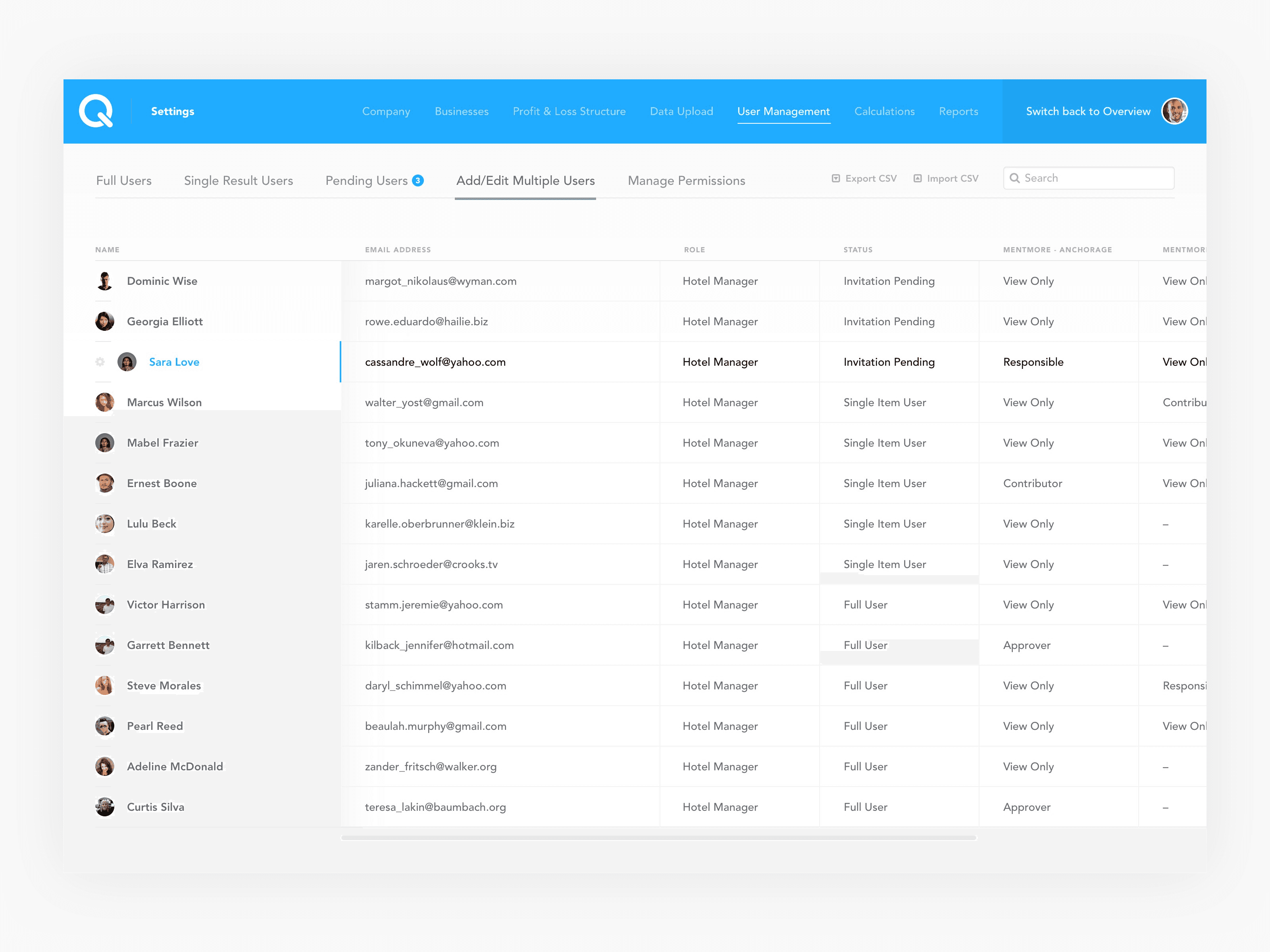Change Sara Love's Responsible permission level
1270x952 pixels.
tap(1033, 361)
